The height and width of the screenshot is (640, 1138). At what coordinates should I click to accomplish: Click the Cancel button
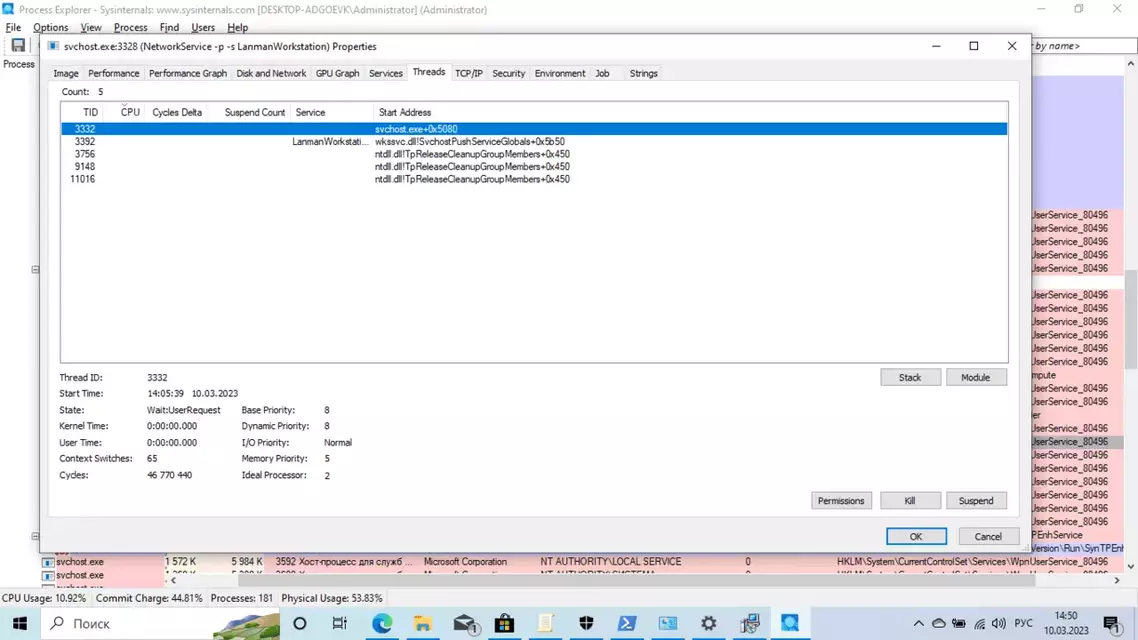(988, 536)
